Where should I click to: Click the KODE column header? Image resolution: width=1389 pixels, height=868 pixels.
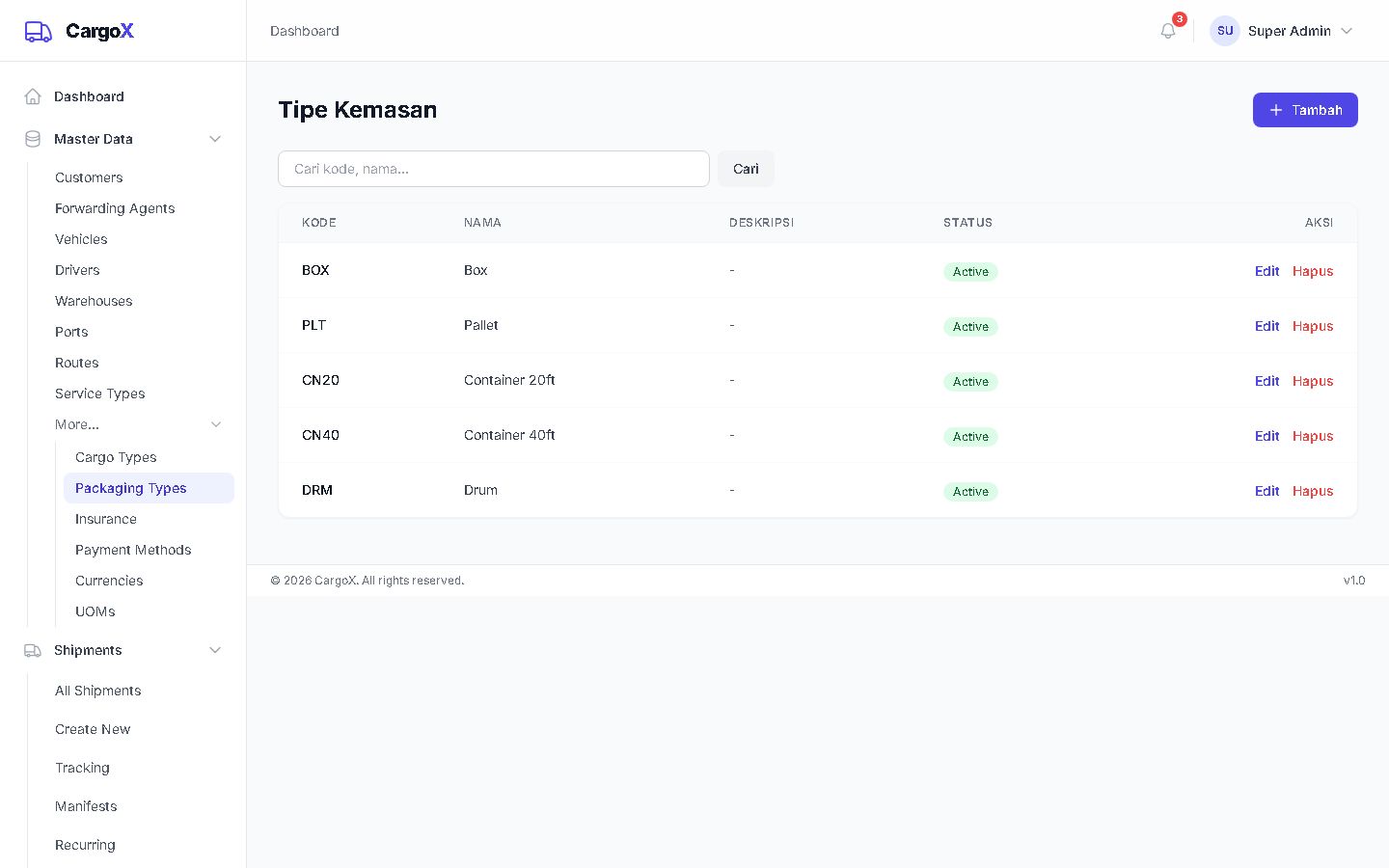tap(319, 223)
